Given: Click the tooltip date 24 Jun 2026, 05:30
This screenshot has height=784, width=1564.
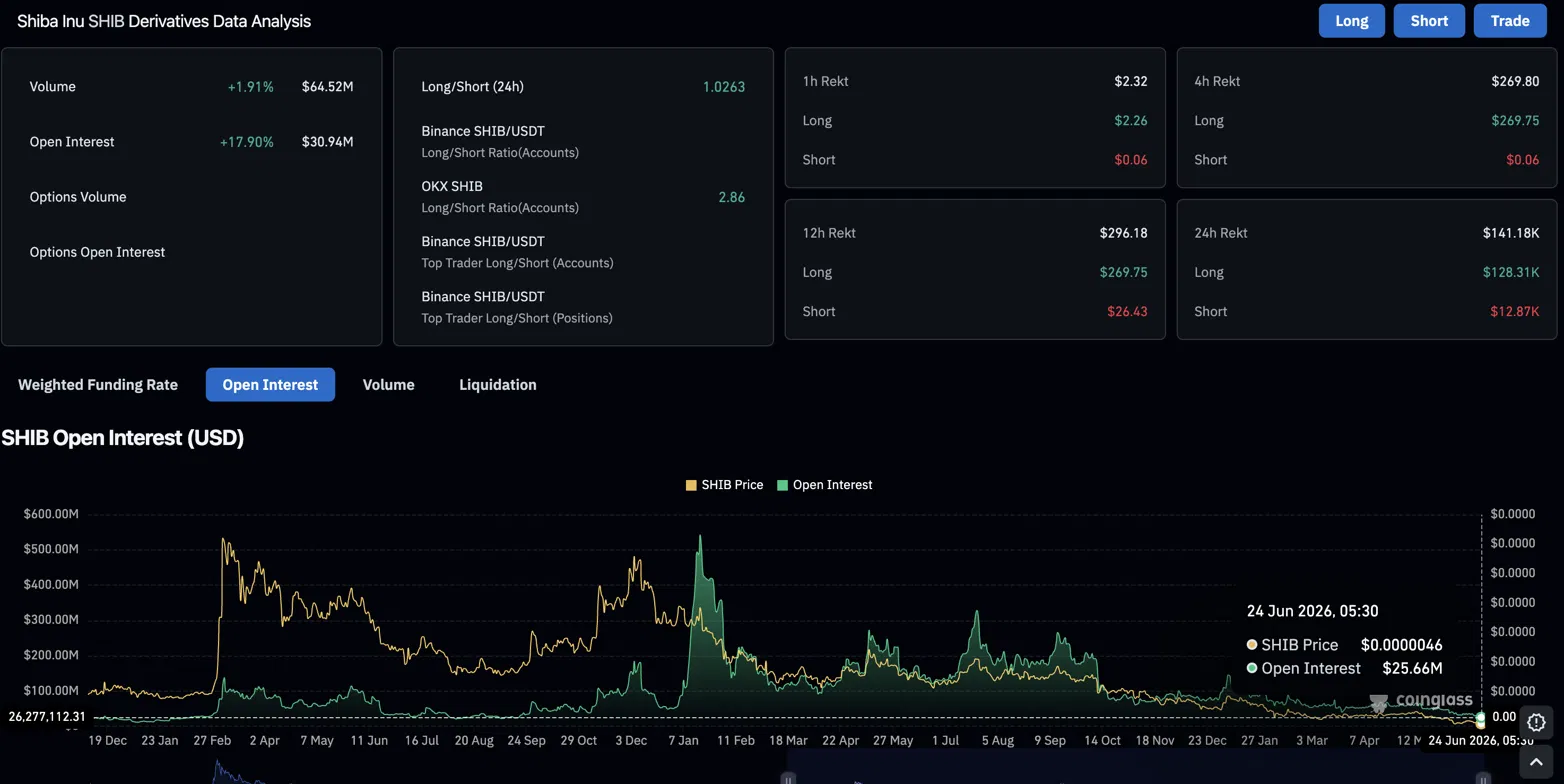Looking at the screenshot, I should click(x=1313, y=611).
